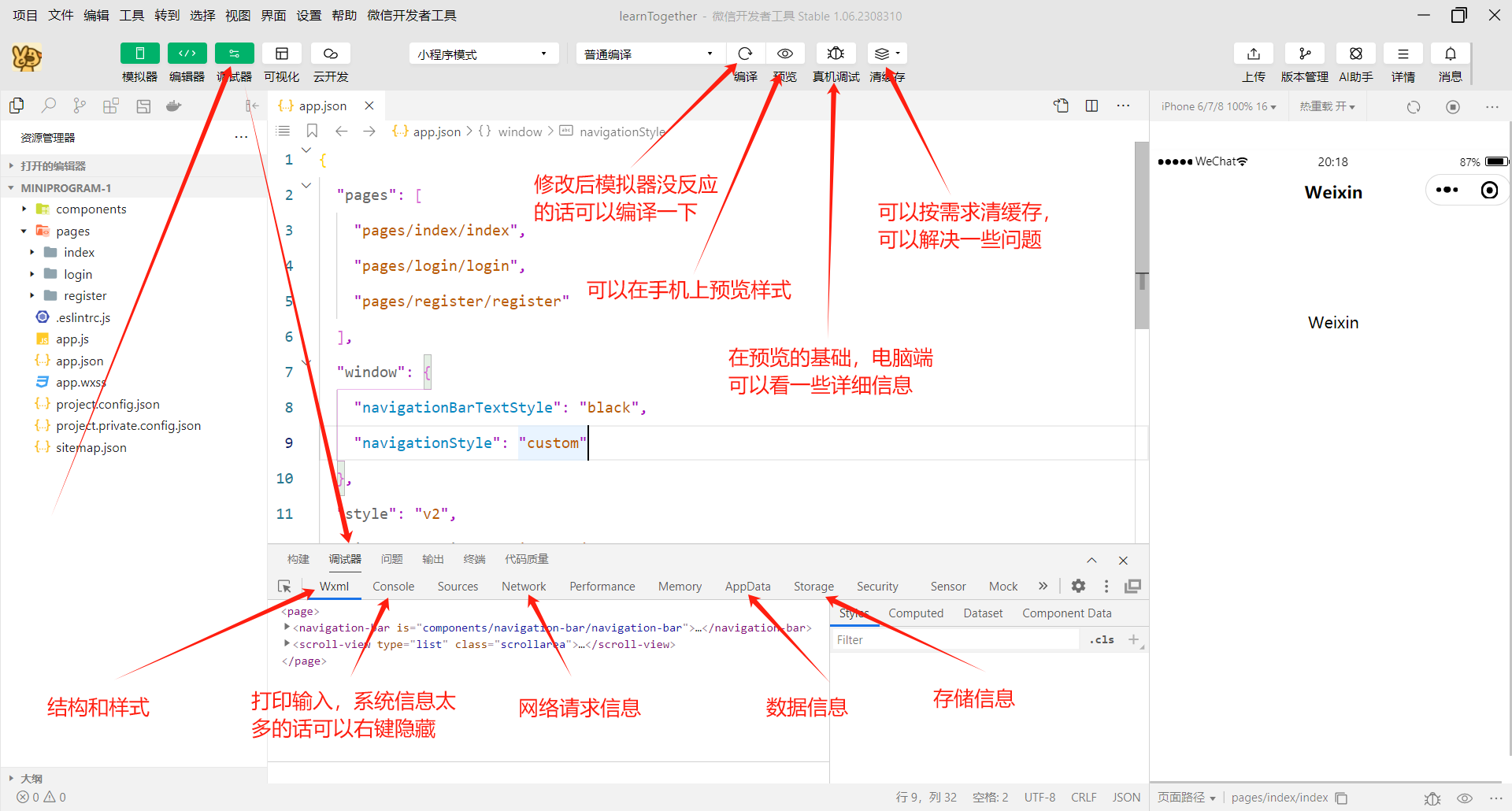Open sitemap.json in the file tree
Screen dimensions: 1512x811
pyautogui.click(x=91, y=447)
